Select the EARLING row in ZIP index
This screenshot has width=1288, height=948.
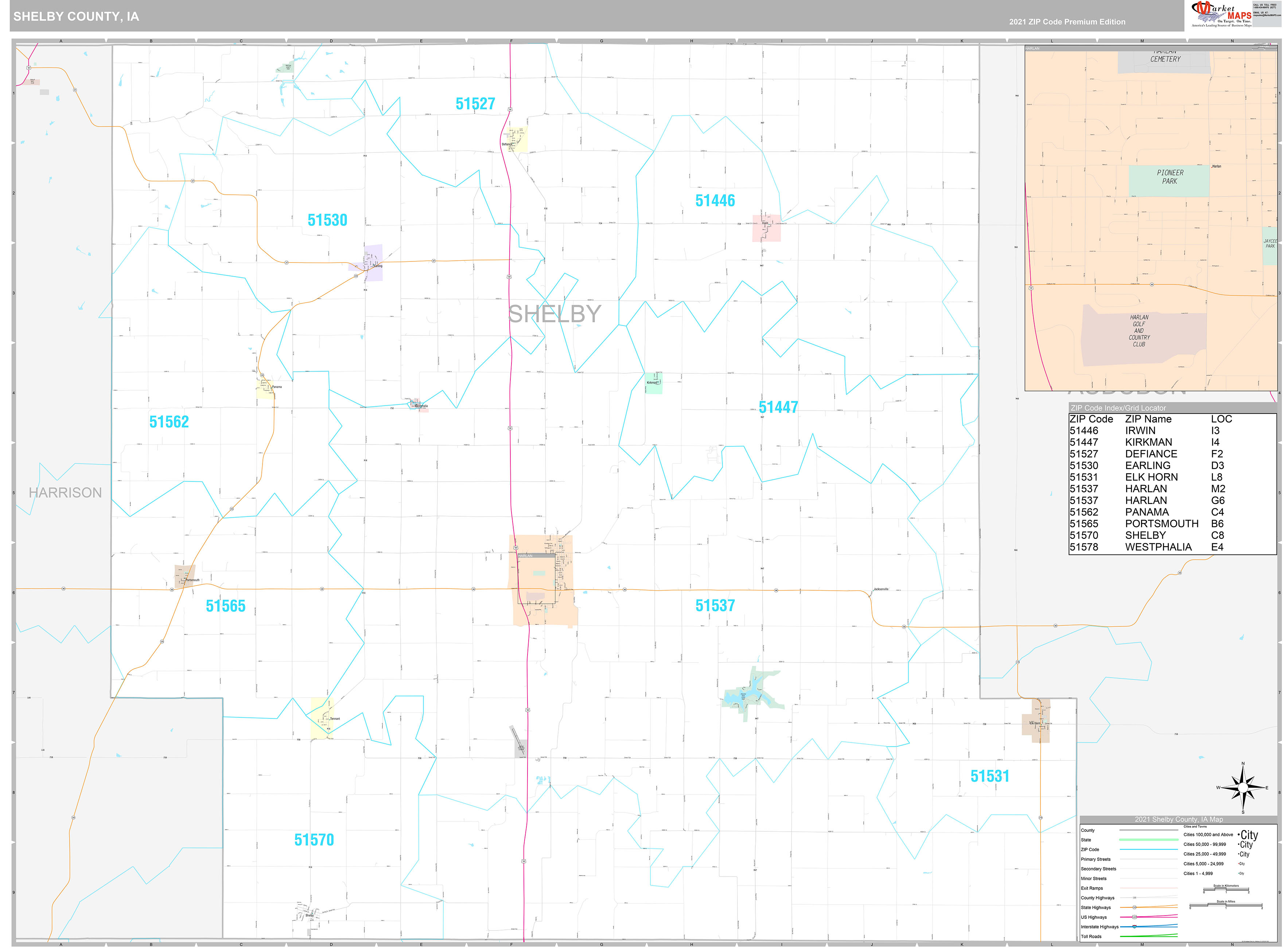[1172, 465]
